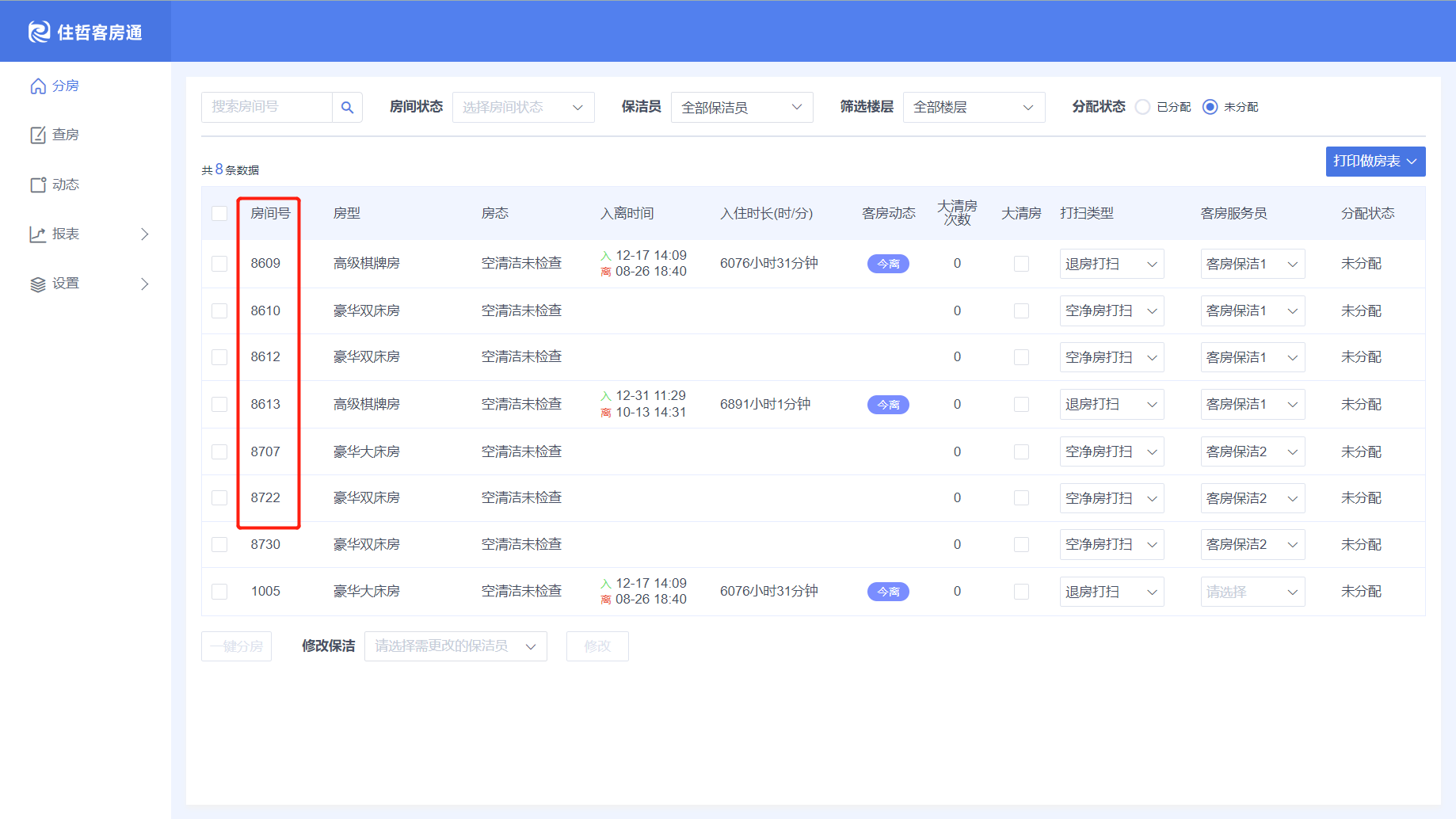Click 6891小时1分钟 stay duration

pos(765,405)
